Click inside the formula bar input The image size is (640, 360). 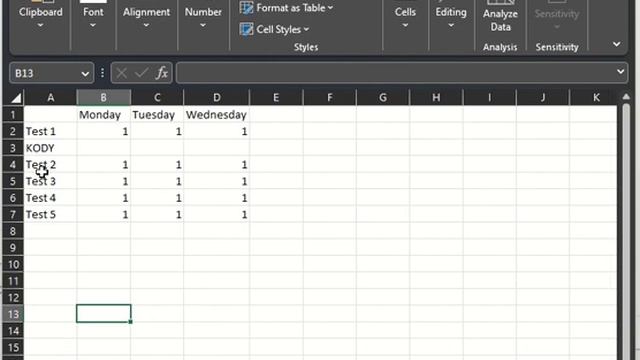395,73
